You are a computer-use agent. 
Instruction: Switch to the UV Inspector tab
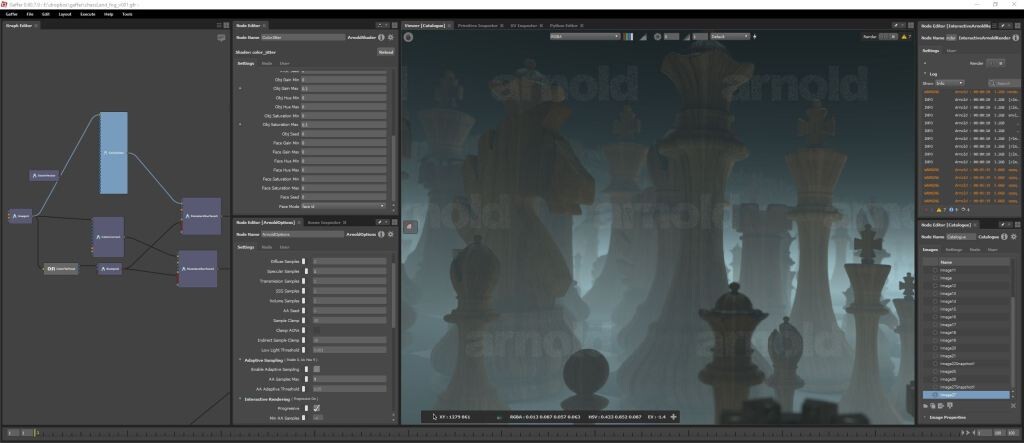point(523,25)
